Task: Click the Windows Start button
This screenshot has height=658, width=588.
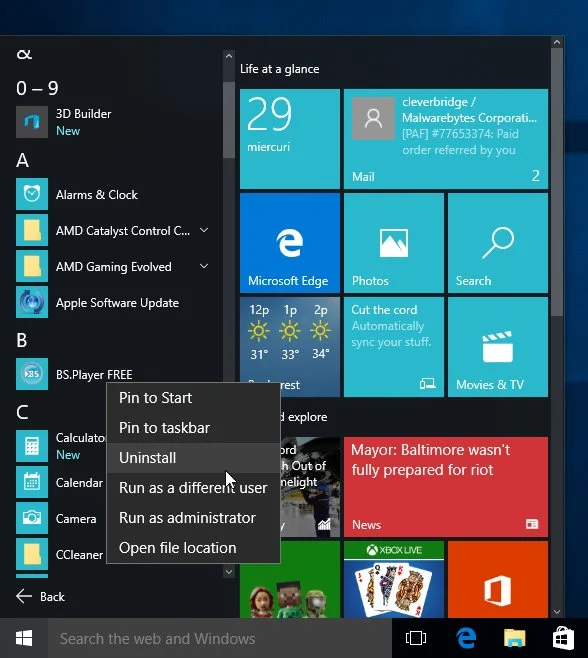Action: 24,638
